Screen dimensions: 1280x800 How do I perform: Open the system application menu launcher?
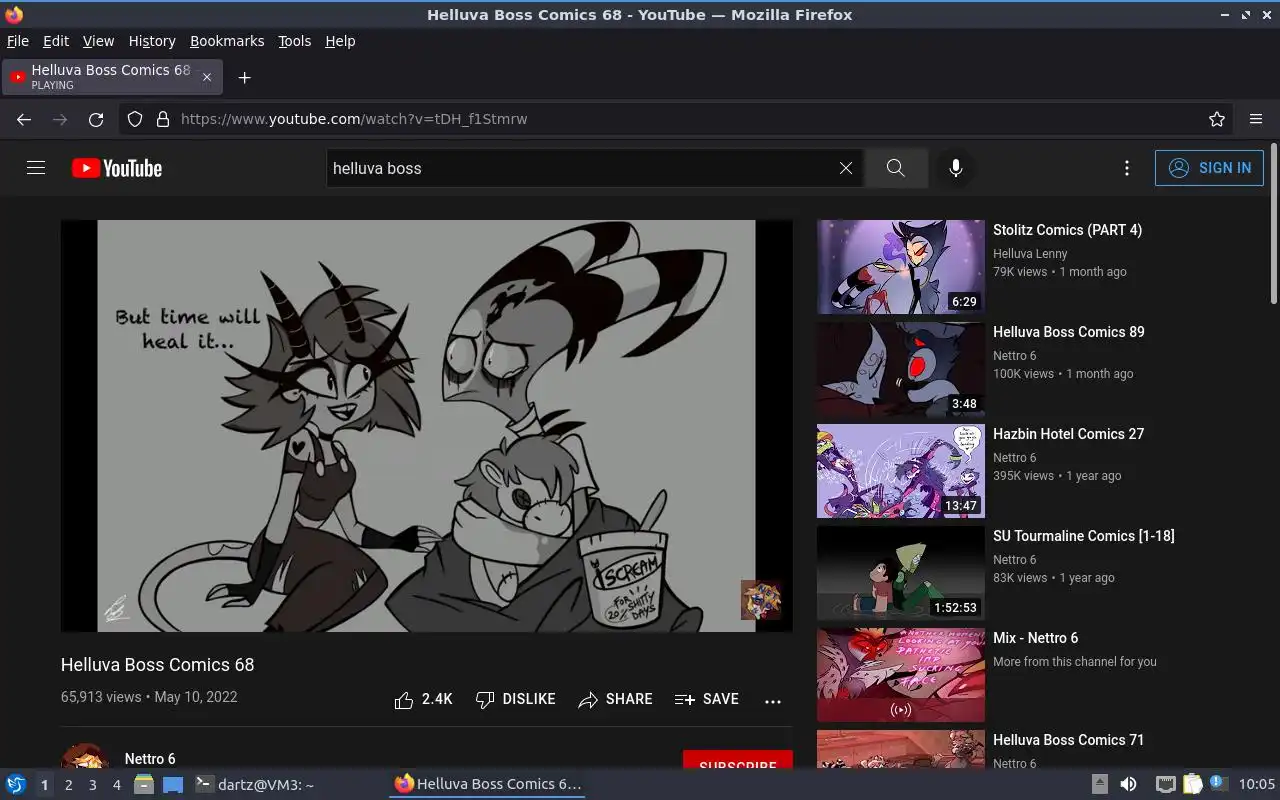click(16, 784)
